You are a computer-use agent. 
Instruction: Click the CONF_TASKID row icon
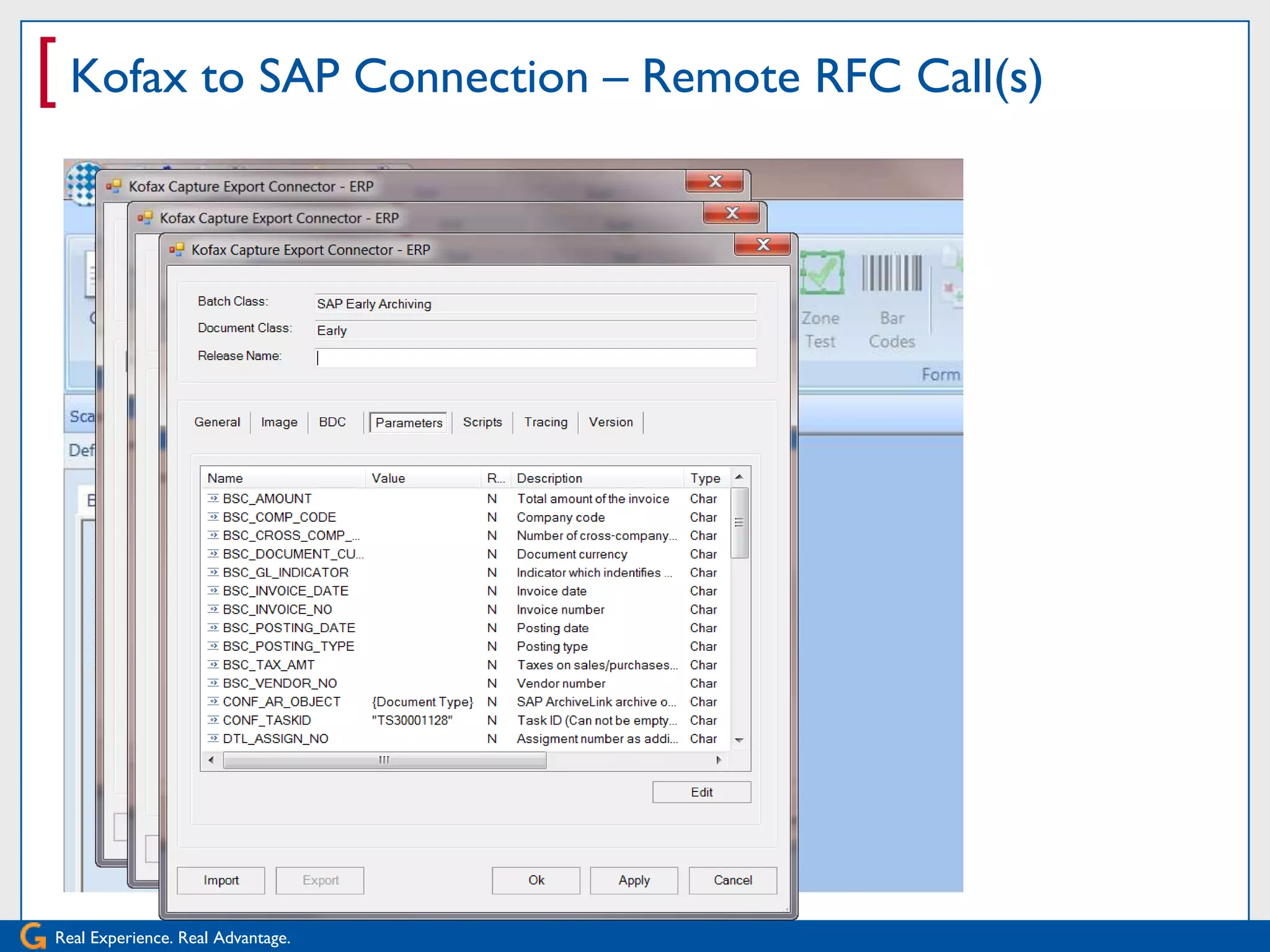(213, 720)
